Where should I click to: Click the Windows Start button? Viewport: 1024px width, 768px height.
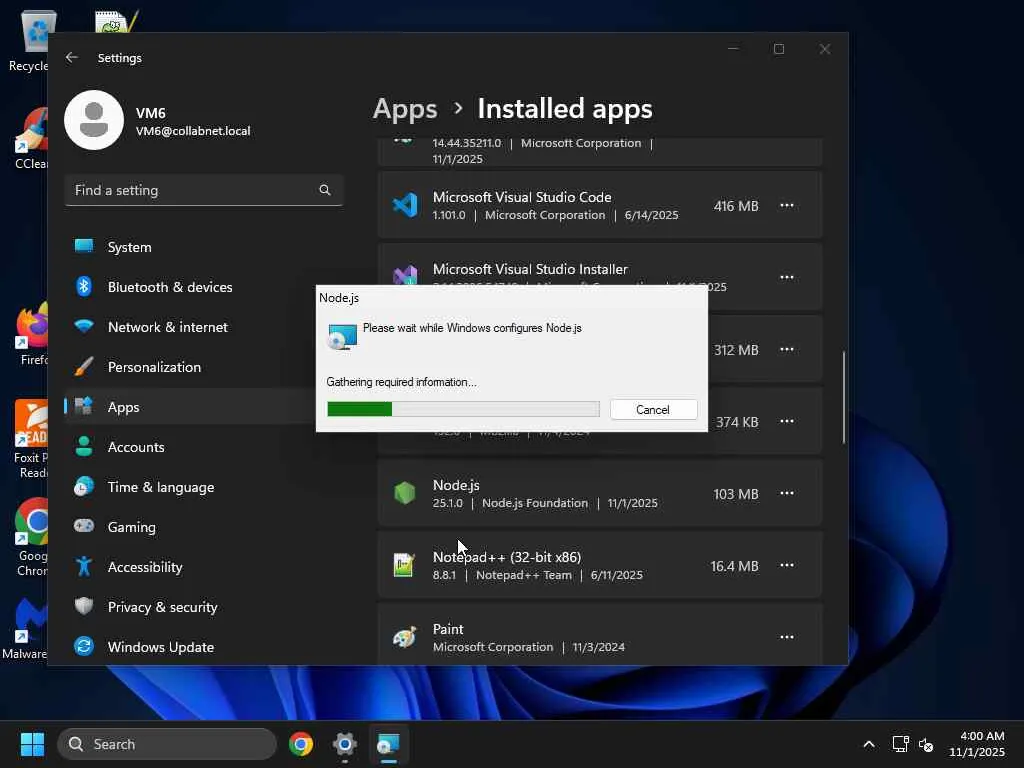[32, 744]
